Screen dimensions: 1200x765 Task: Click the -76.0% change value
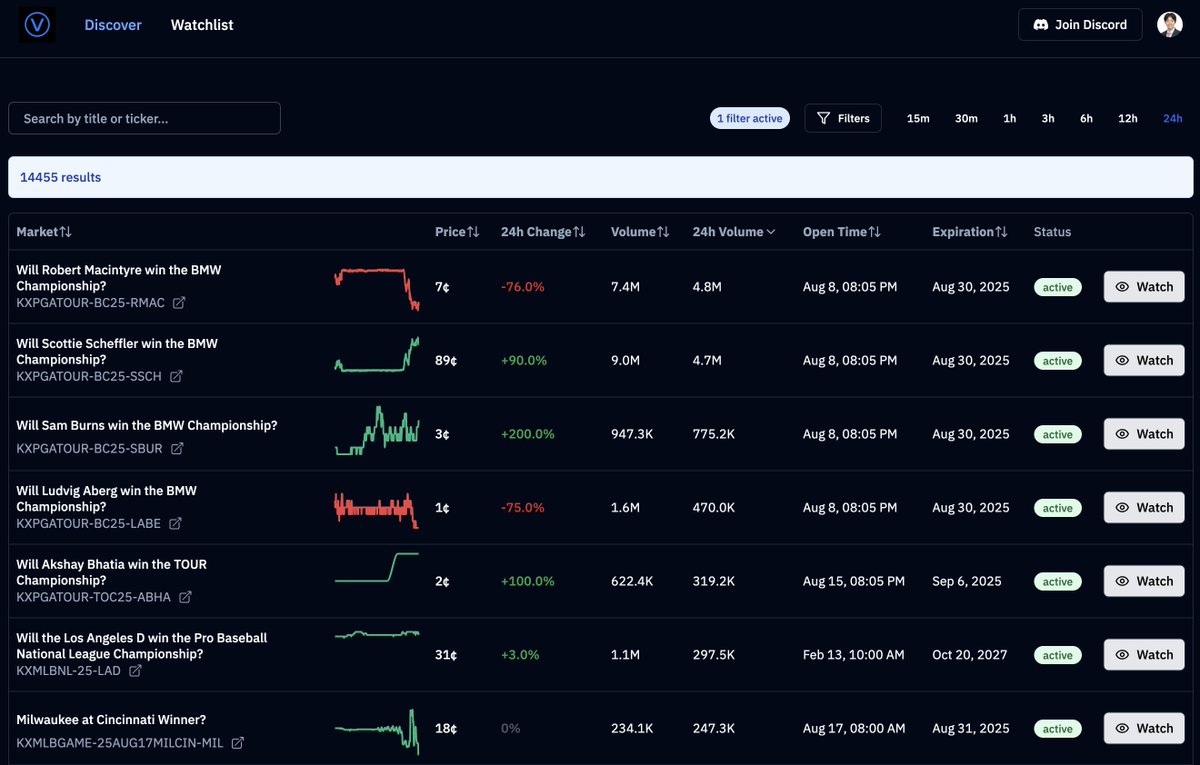[x=522, y=287]
